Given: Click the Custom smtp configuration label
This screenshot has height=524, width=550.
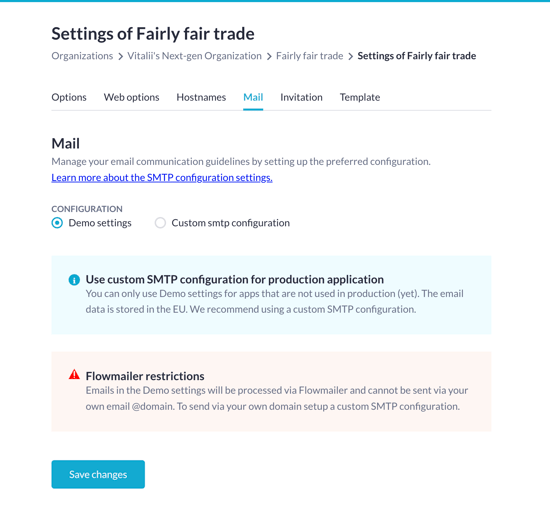Looking at the screenshot, I should [x=230, y=223].
